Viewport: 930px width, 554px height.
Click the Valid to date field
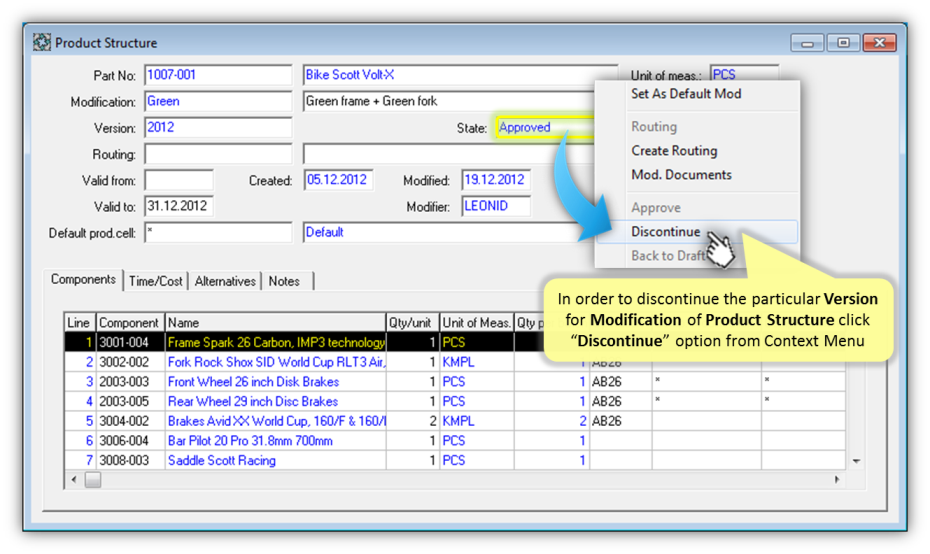[178, 206]
